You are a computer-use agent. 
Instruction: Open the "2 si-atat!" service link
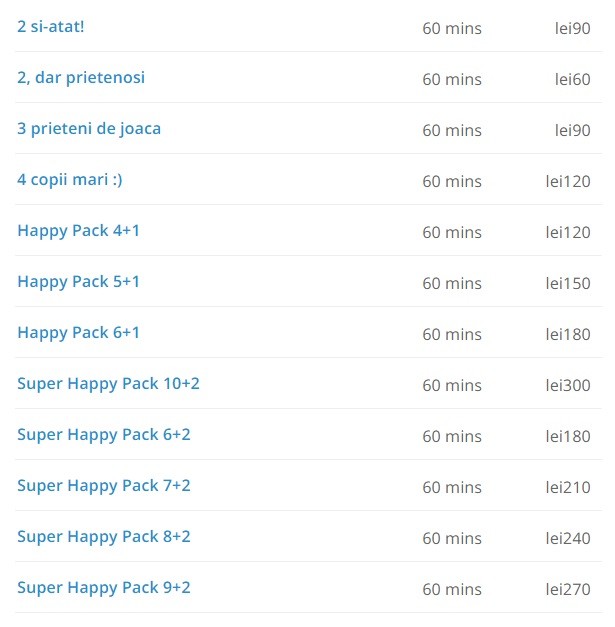(x=51, y=26)
